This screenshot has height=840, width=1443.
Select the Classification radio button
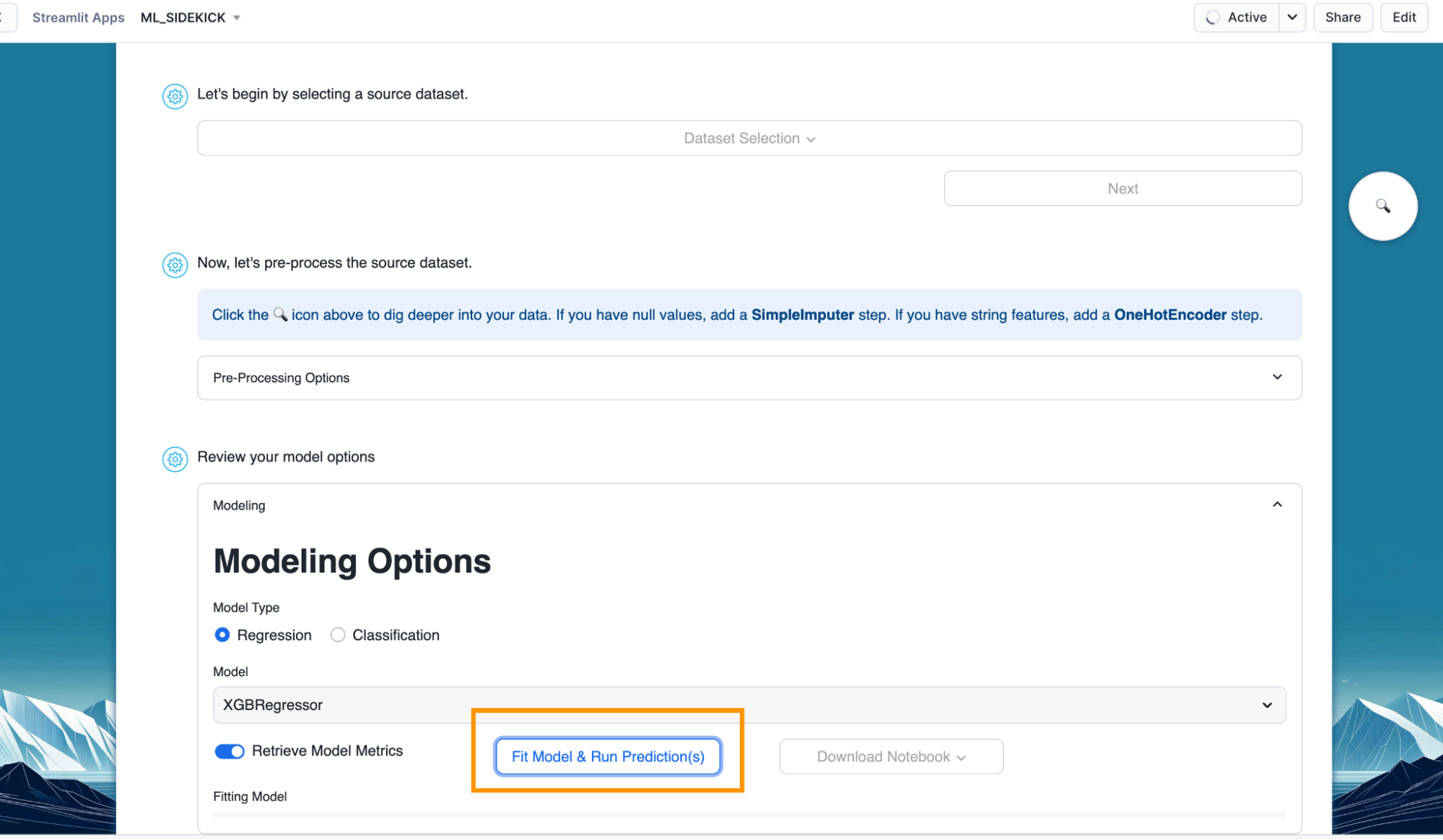coord(338,635)
